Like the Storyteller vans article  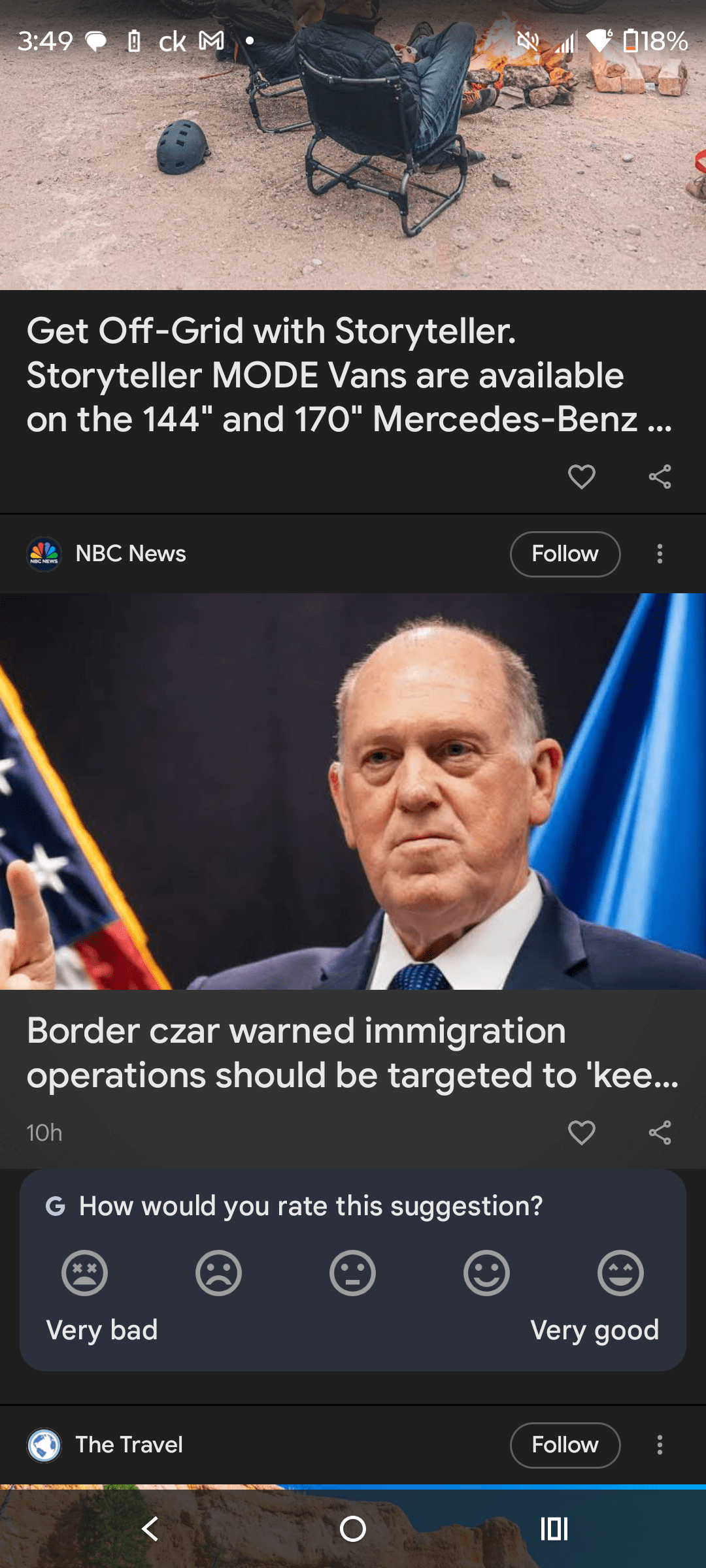[x=581, y=477]
